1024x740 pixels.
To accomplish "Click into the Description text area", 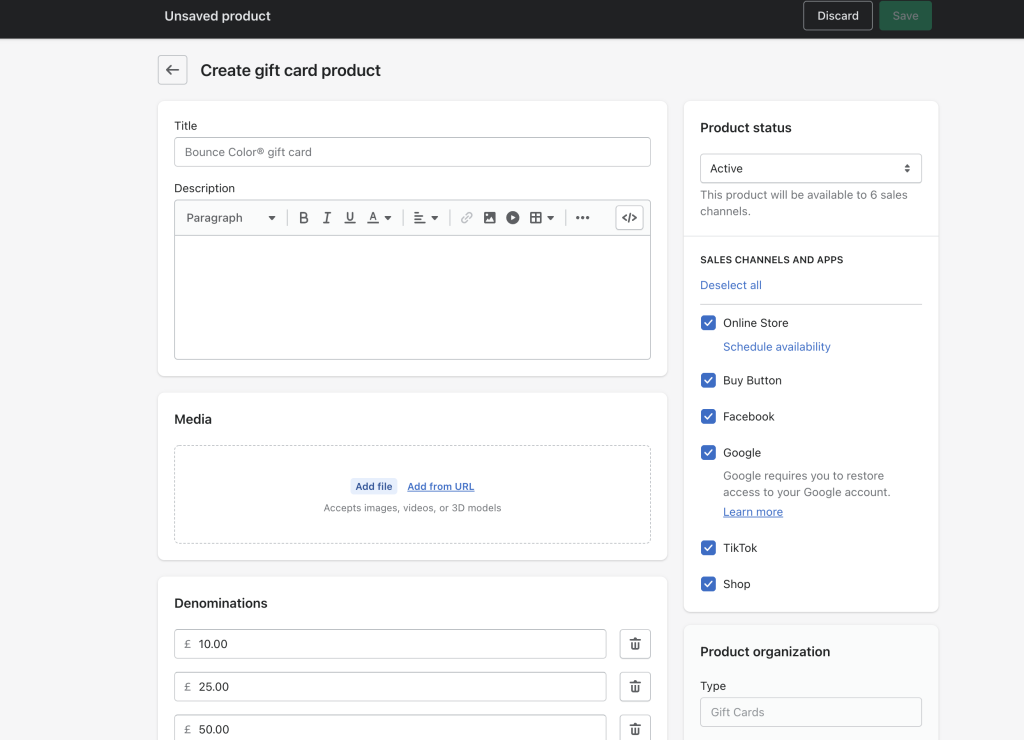I will (x=412, y=297).
